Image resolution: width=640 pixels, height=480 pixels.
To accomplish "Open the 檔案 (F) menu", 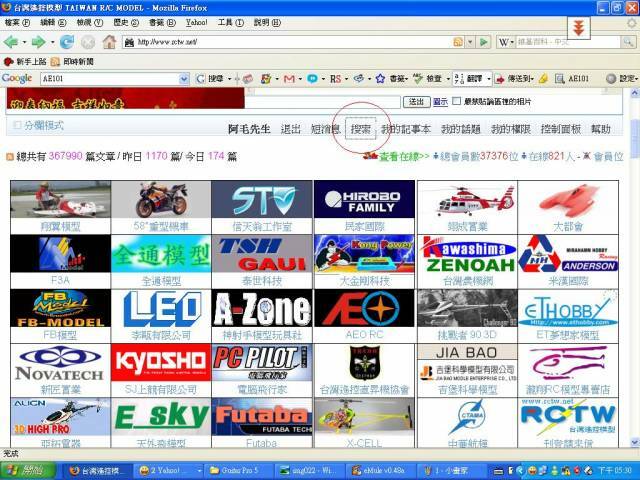I will [x=17, y=23].
